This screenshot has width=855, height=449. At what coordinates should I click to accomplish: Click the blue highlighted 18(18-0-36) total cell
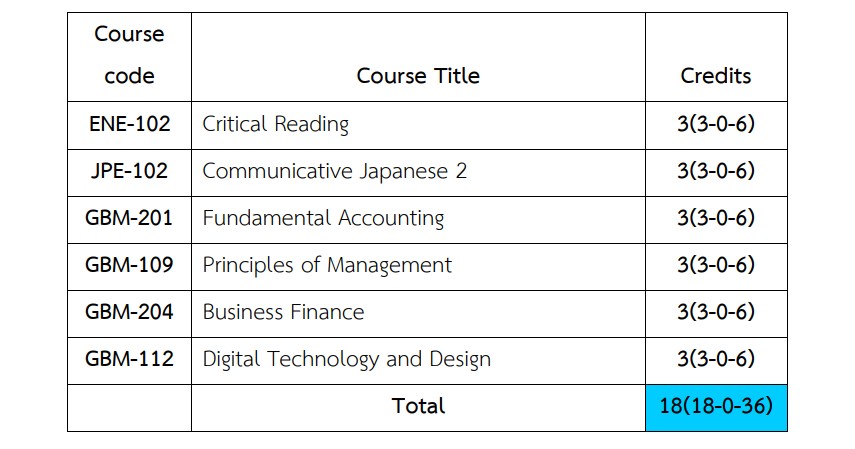click(x=716, y=407)
